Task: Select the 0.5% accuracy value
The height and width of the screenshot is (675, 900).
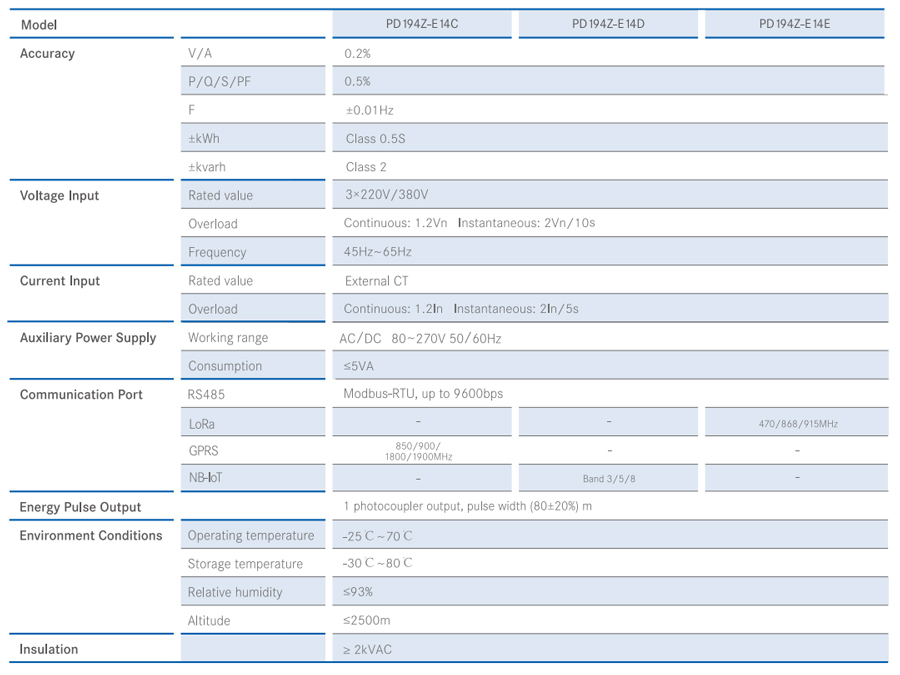Action: point(358,81)
